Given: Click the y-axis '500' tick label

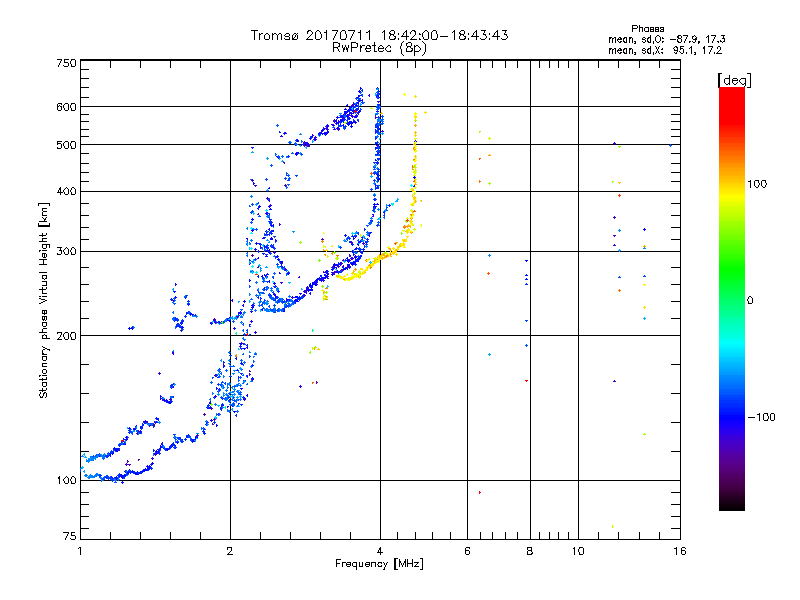Looking at the screenshot, I should point(67,145).
